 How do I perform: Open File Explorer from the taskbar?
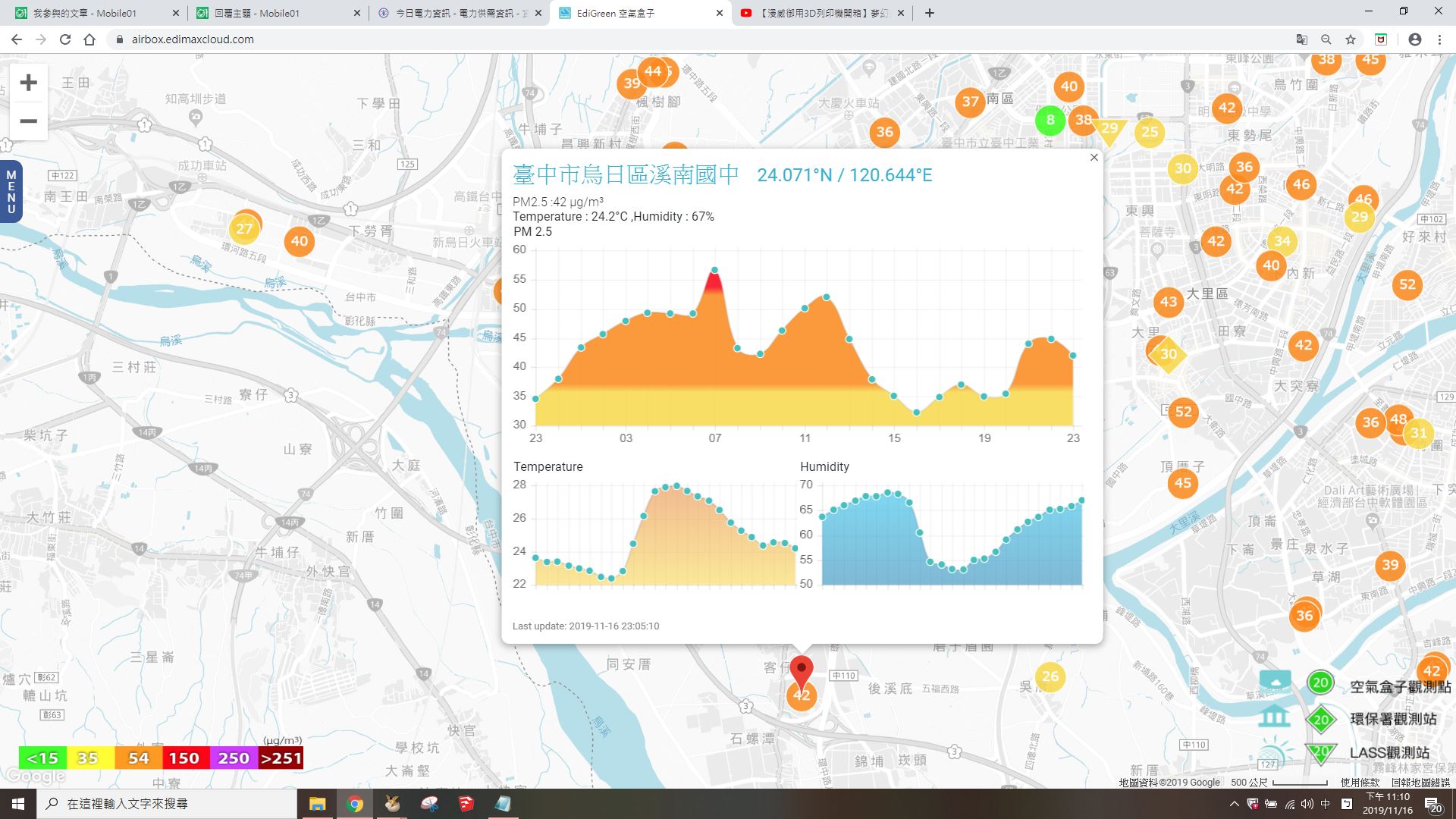click(x=317, y=804)
